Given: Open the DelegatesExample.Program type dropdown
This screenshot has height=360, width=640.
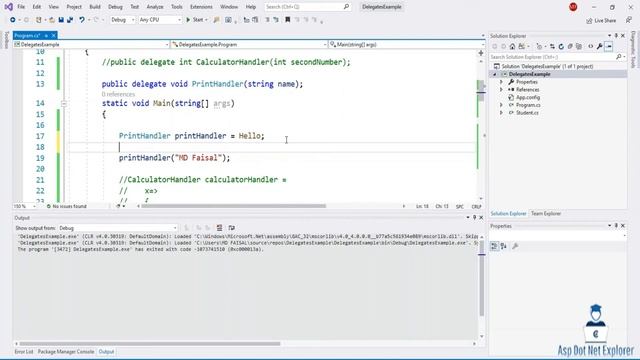Looking at the screenshot, I should point(249,44).
